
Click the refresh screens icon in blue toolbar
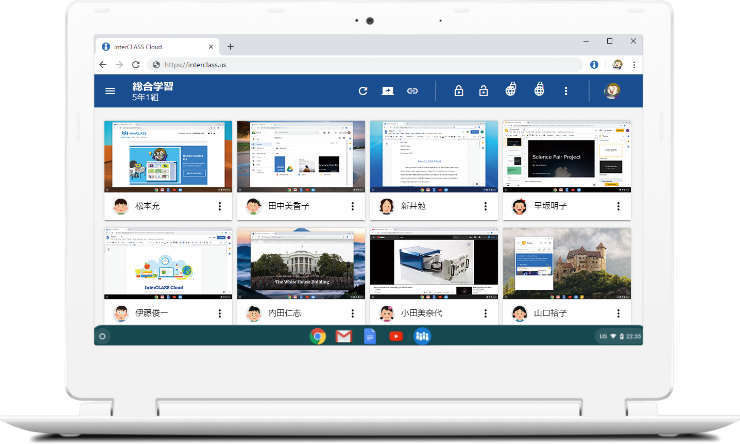(363, 91)
